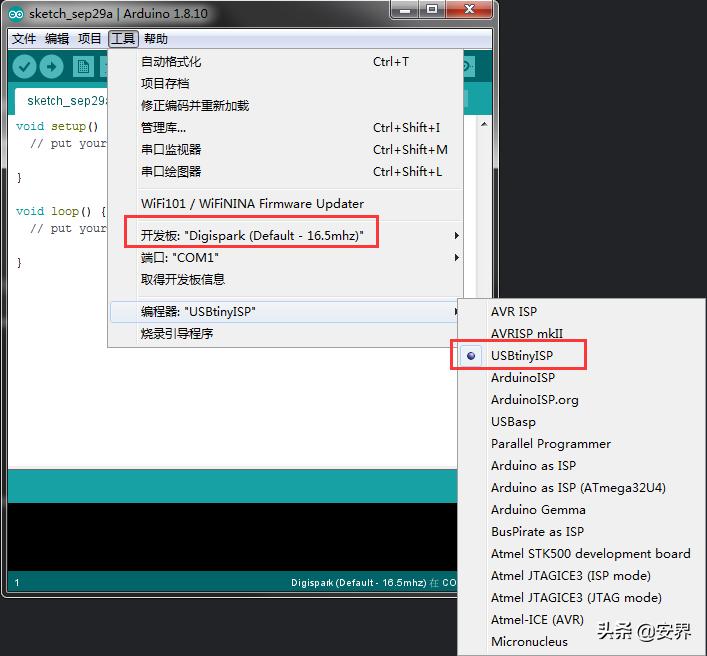Viewport: 707px width, 656px height.
Task: Open 串口监视器 serial monitor
Action: [286, 149]
